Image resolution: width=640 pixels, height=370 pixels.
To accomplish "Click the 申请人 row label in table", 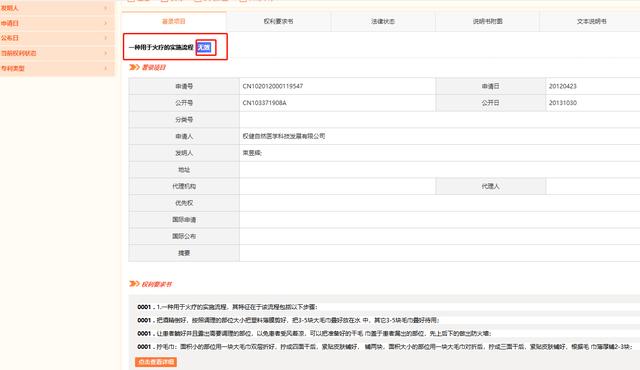I will [x=184, y=136].
